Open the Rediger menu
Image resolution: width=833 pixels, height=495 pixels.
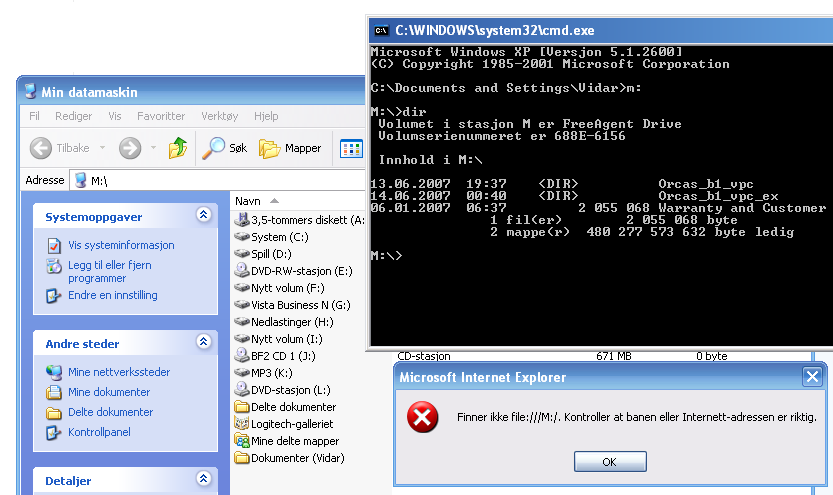pyautogui.click(x=73, y=116)
